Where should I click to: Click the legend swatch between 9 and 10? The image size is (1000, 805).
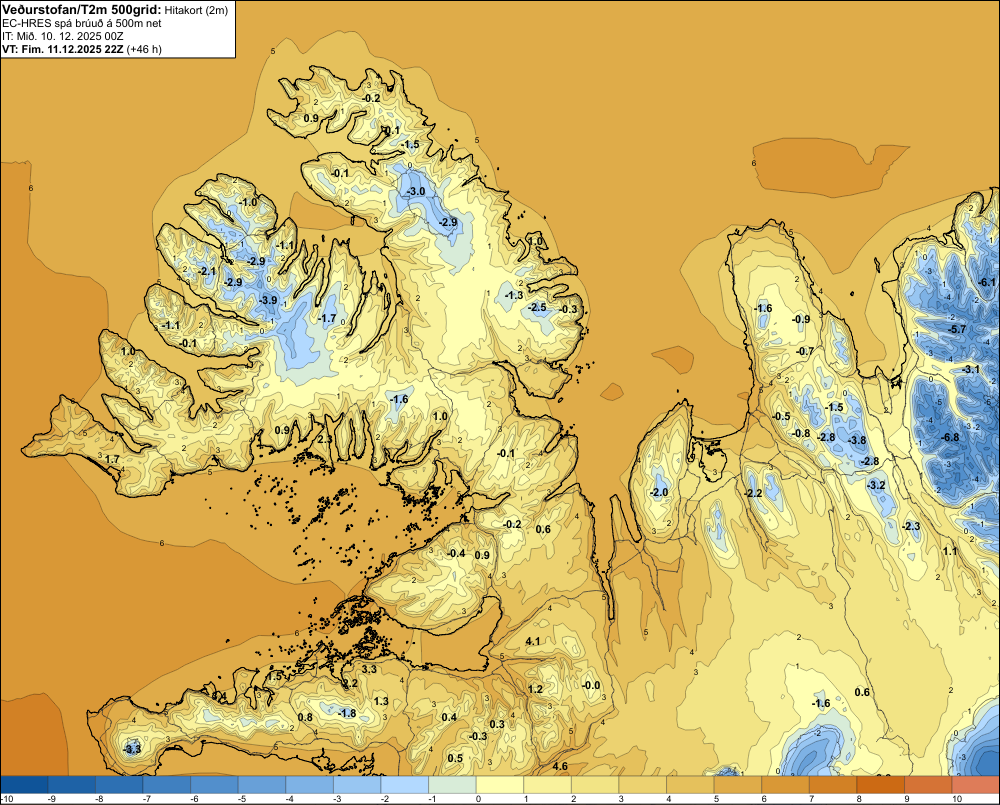point(928,784)
